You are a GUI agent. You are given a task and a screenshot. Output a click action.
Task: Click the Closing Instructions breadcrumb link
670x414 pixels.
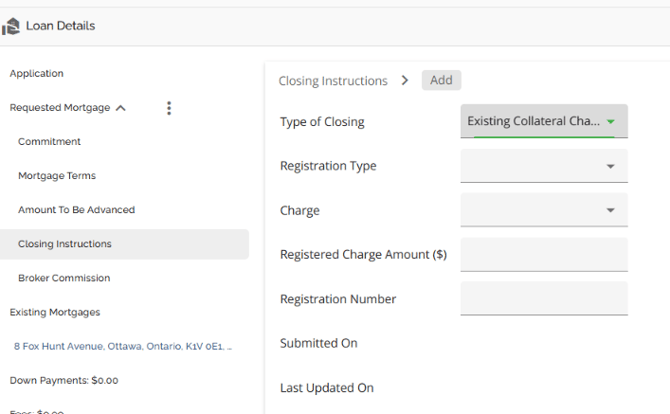[332, 81]
